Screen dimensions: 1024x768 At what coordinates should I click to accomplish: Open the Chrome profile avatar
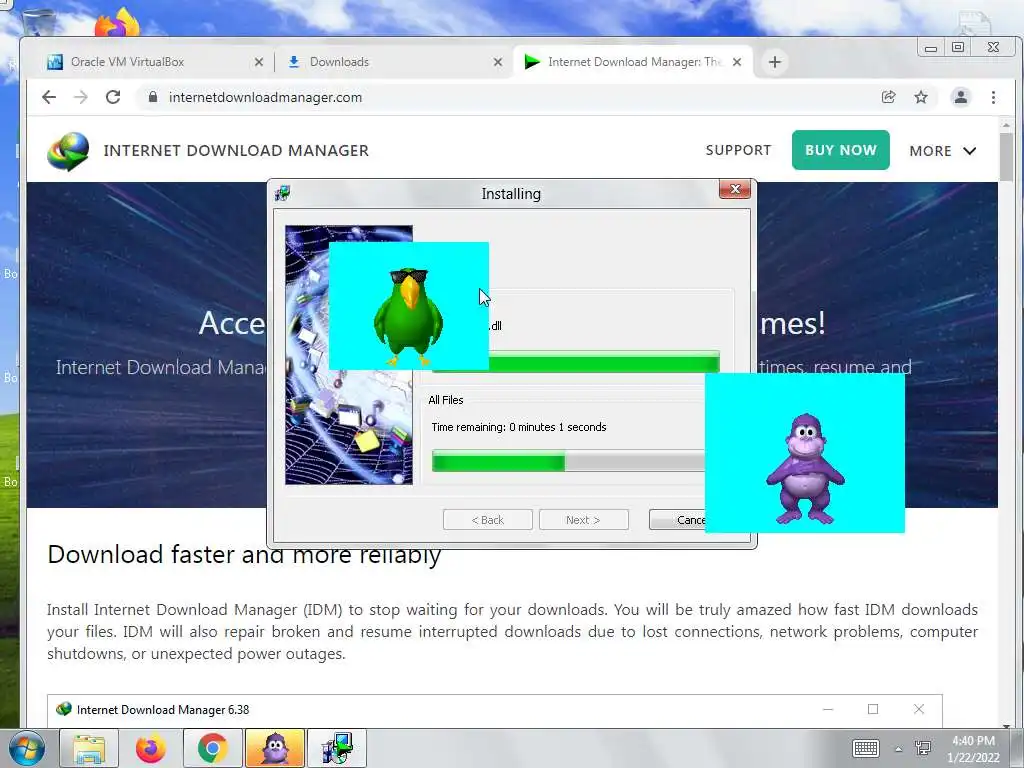[x=961, y=97]
